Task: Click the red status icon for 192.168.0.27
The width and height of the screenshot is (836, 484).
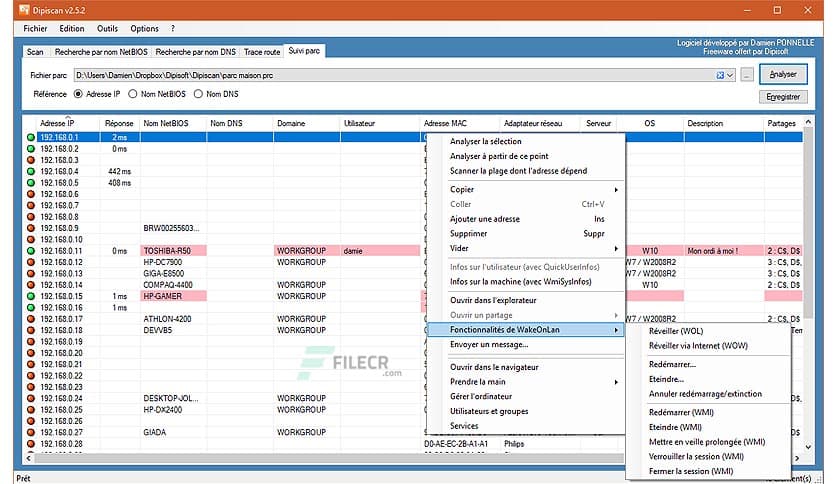Action: (31, 432)
